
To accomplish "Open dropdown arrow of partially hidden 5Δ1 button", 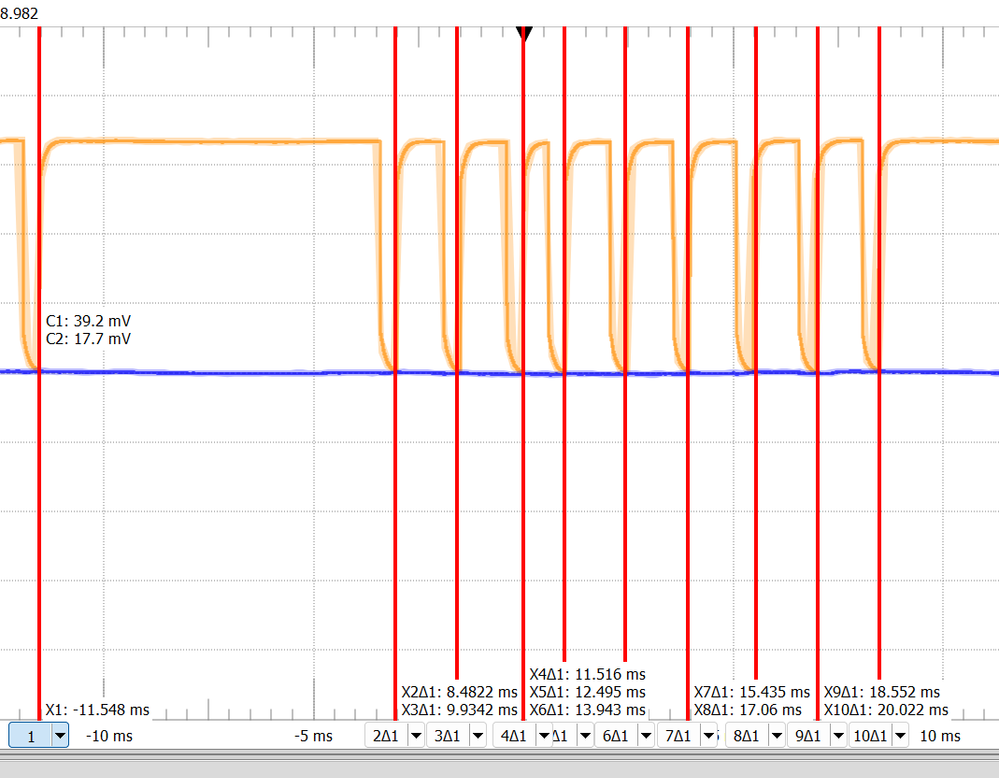I will tap(585, 736).
